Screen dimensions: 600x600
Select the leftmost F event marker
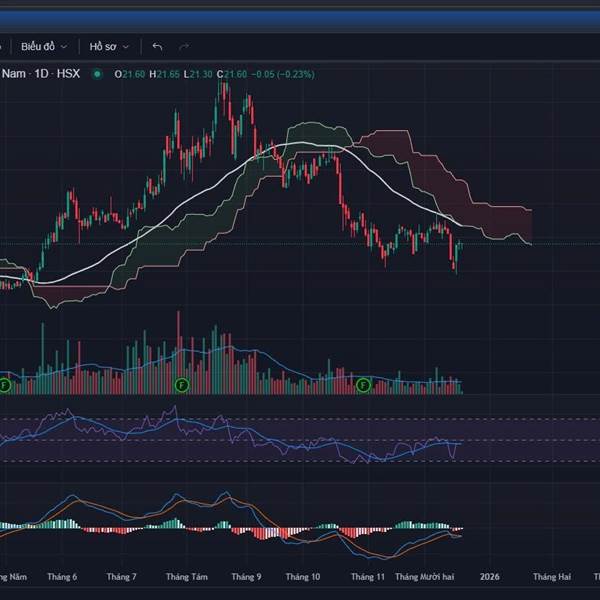[x=5, y=384]
